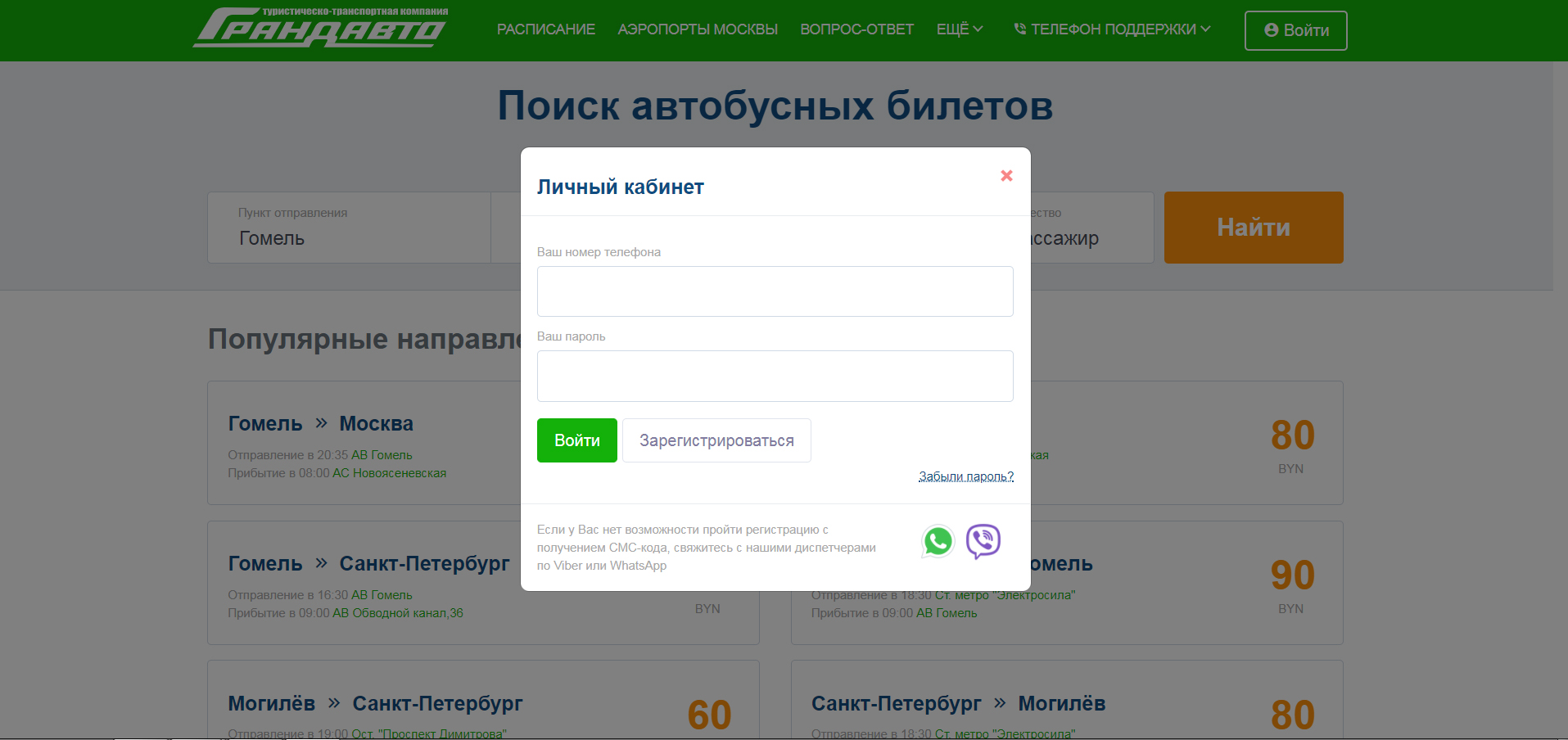Expand the ЕЩЁ dropdown menu
Image resolution: width=1568 pixels, height=740 pixels.
coord(959,29)
